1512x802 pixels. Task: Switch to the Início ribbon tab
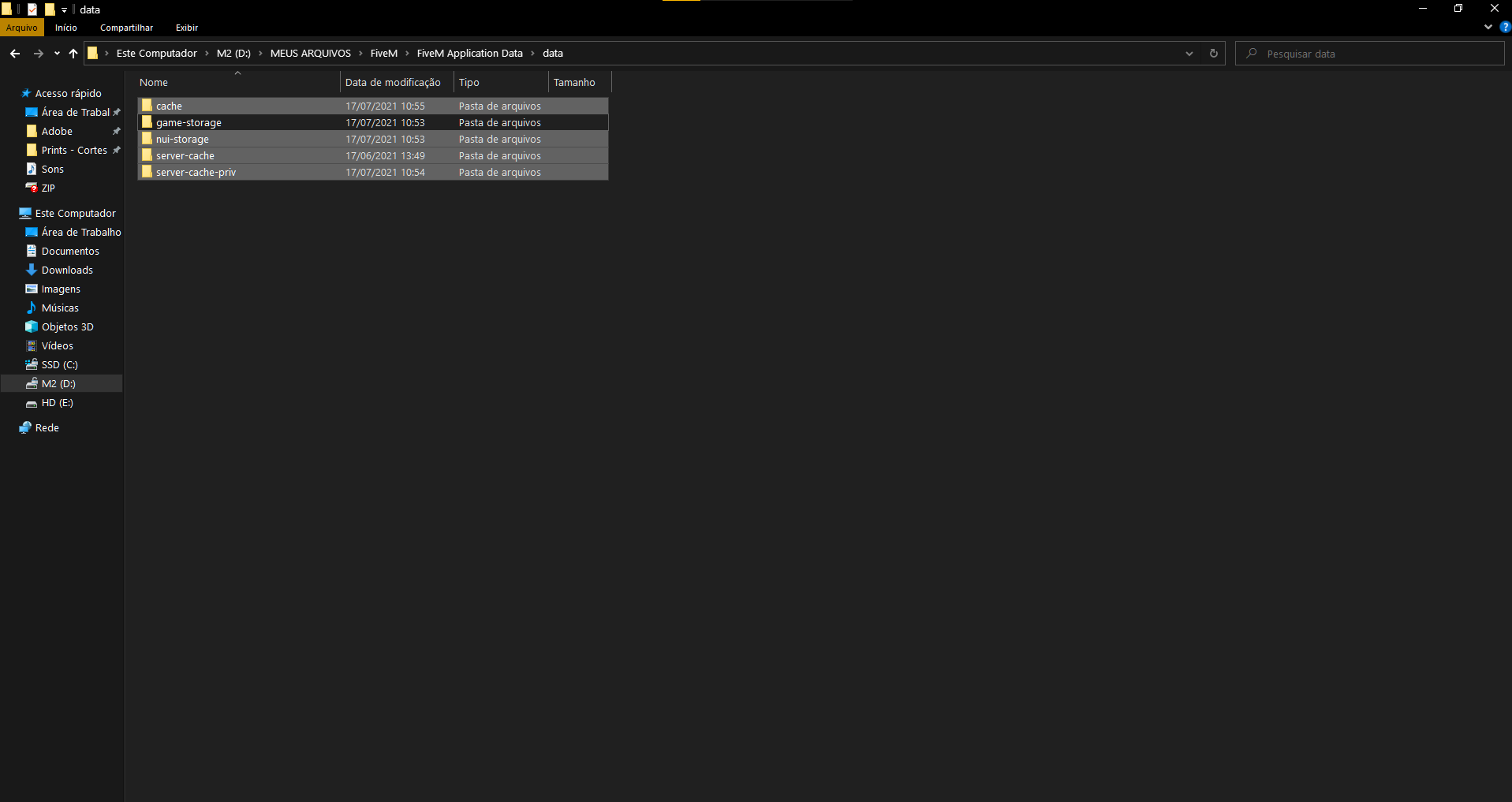[x=65, y=28]
